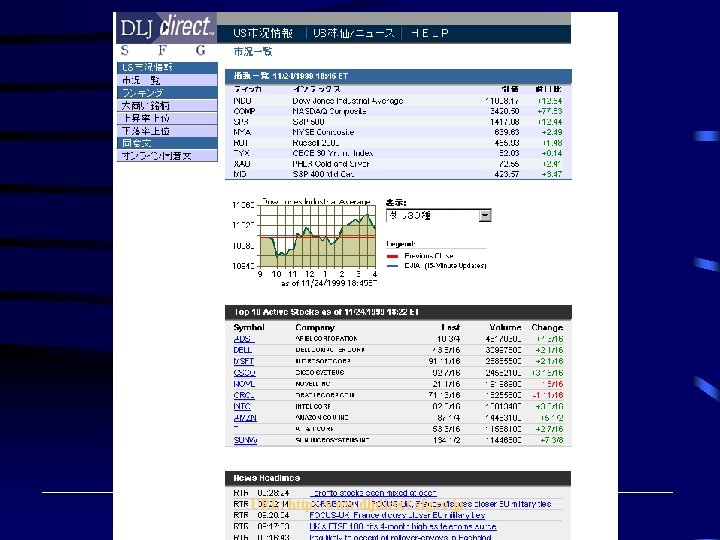Click the Change column header
Viewport: 720px width, 540px height.
click(x=547, y=327)
